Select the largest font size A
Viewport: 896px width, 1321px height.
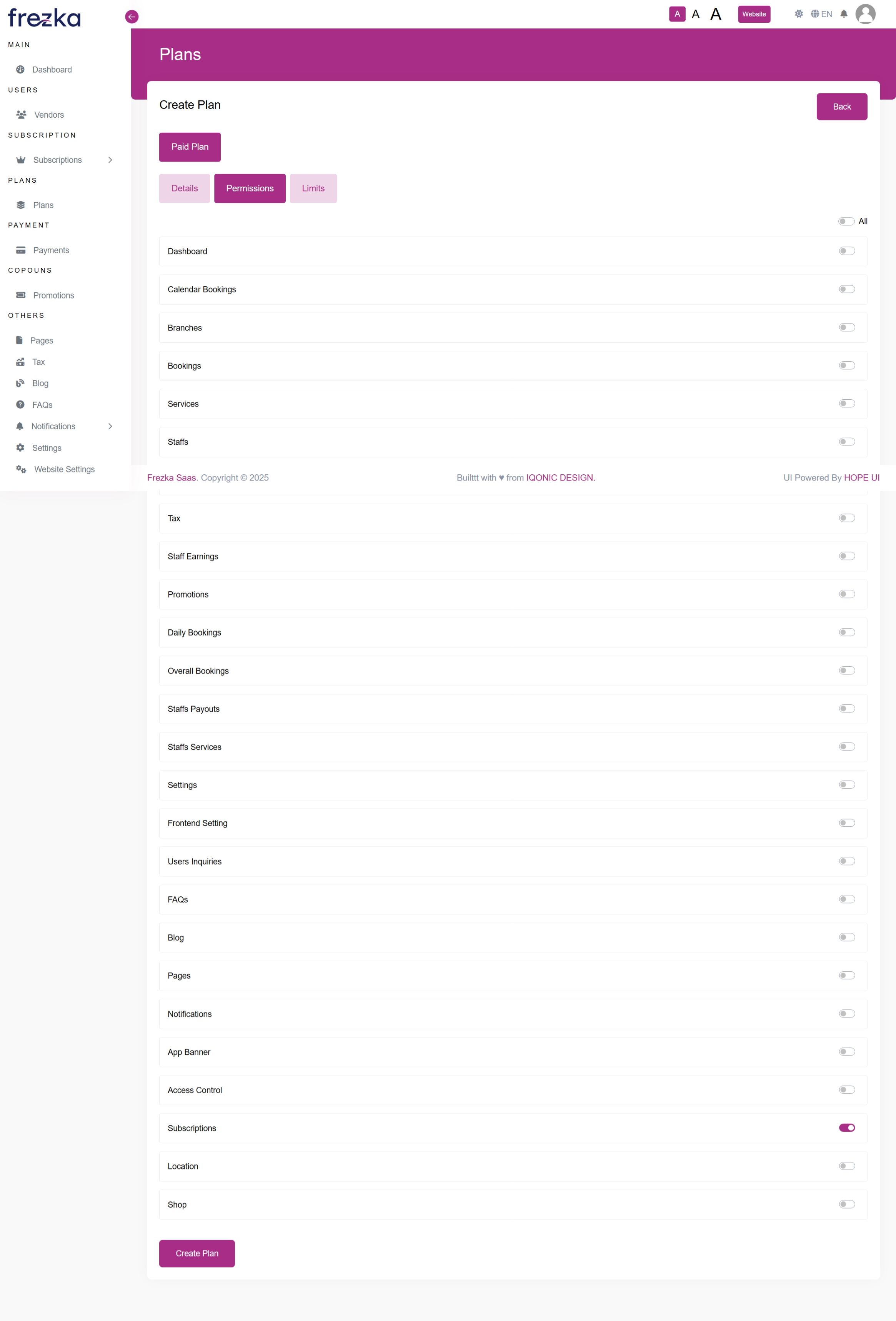pyautogui.click(x=716, y=14)
